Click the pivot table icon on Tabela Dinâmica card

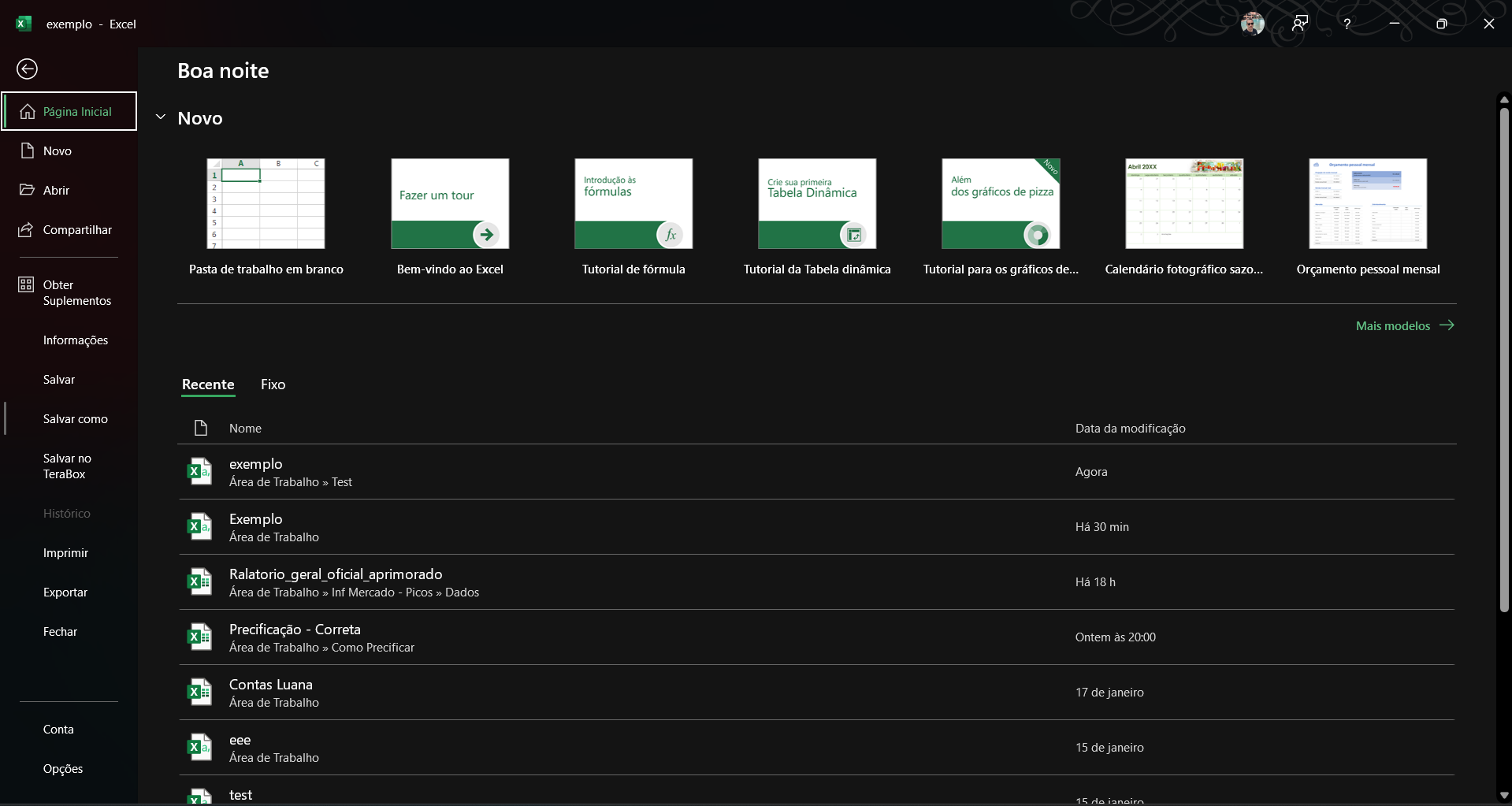tap(853, 234)
